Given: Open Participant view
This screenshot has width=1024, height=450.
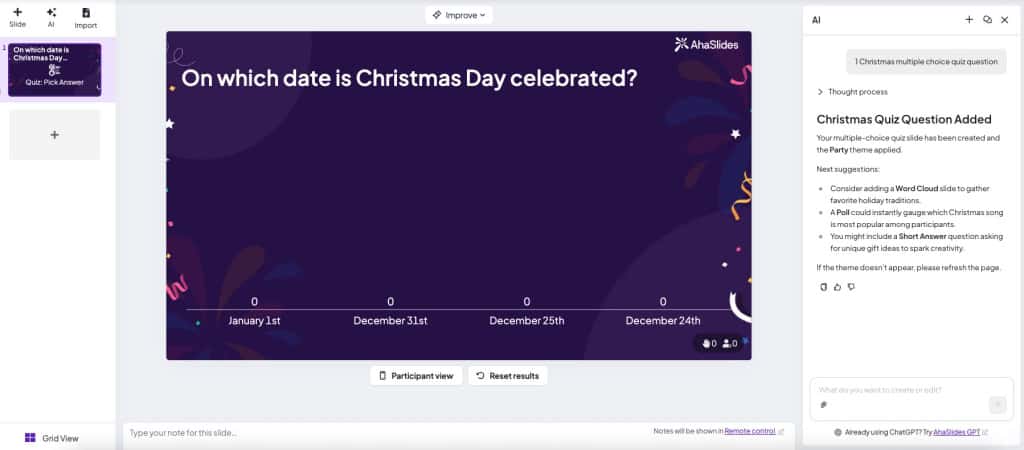Looking at the screenshot, I should (416, 376).
